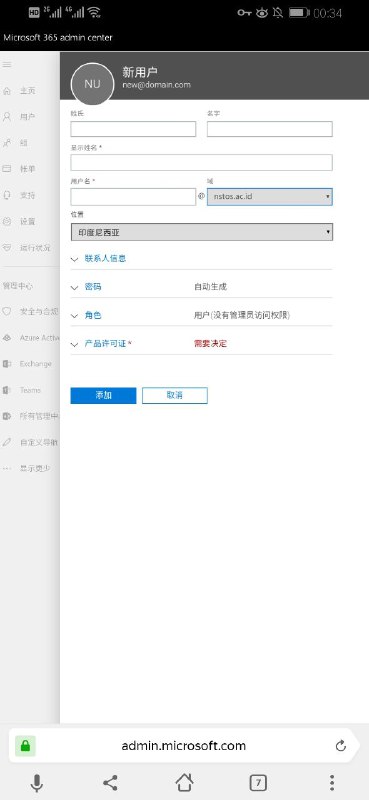369x800 pixels.
Task: Click the show less ellipsis icon
Action: coord(7,468)
